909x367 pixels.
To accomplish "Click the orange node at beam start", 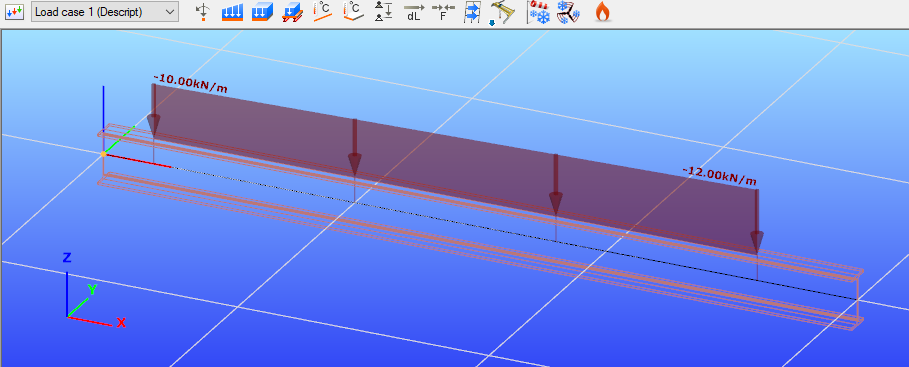I will [103, 154].
